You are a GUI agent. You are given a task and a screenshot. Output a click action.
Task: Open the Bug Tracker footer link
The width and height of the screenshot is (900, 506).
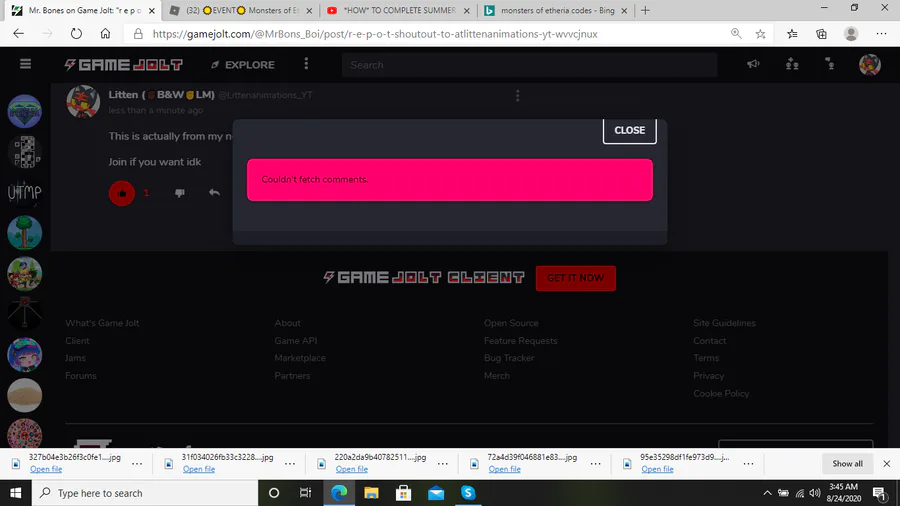509,358
